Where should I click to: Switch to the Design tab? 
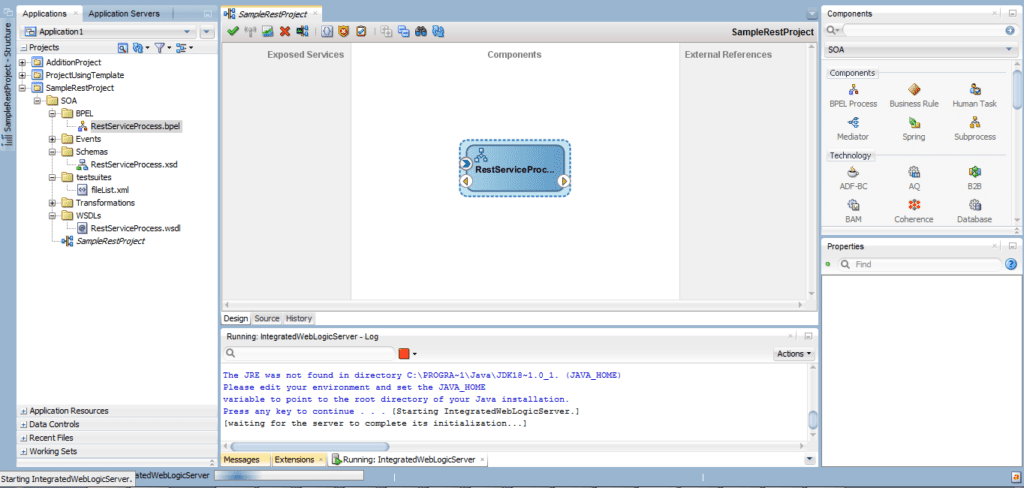click(x=236, y=319)
